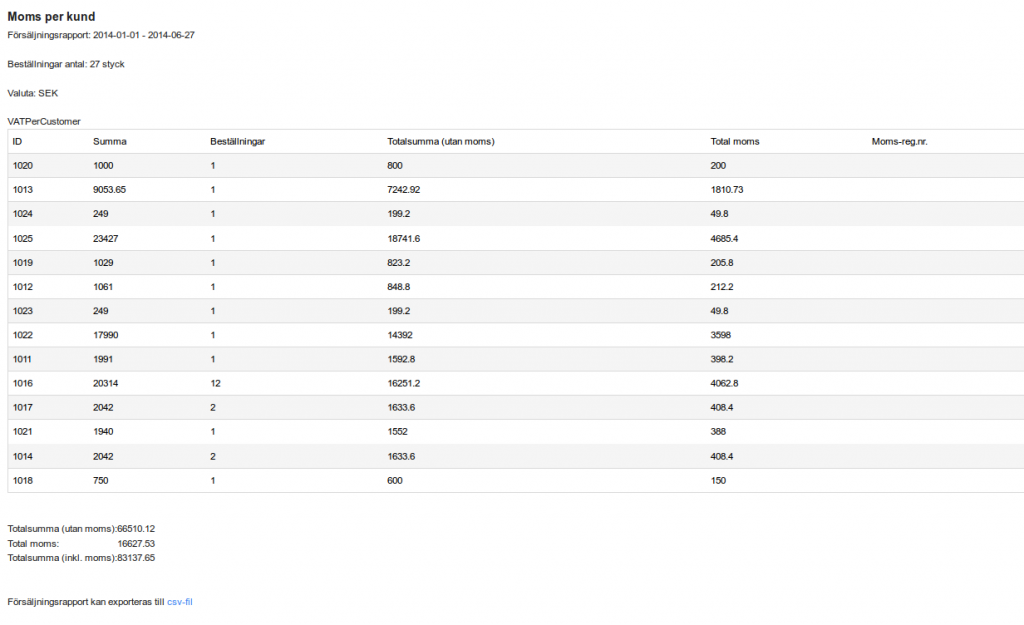Click the VATPerCustomer table caption

44,121
